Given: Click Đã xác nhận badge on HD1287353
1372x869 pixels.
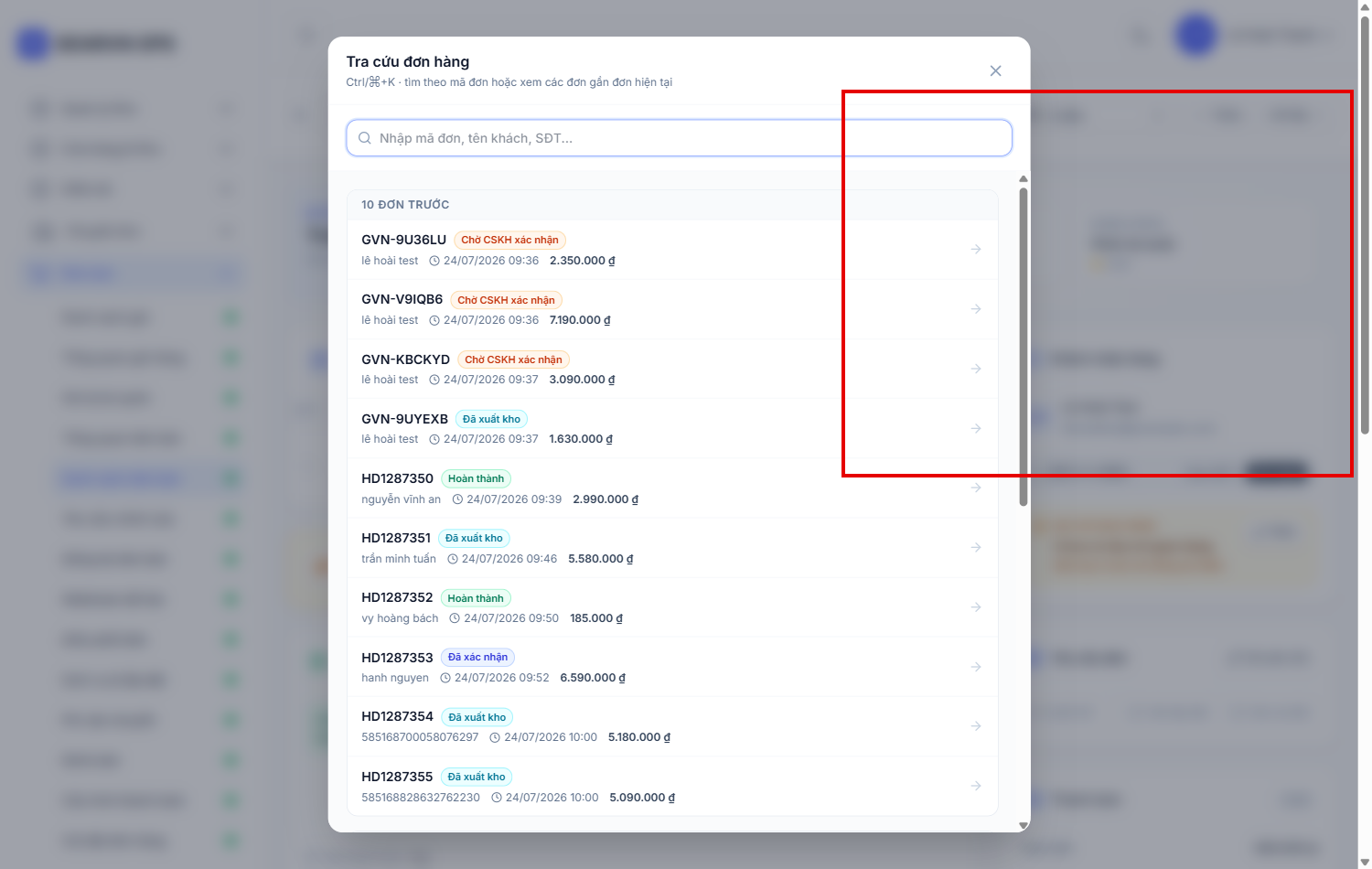Looking at the screenshot, I should point(477,657).
